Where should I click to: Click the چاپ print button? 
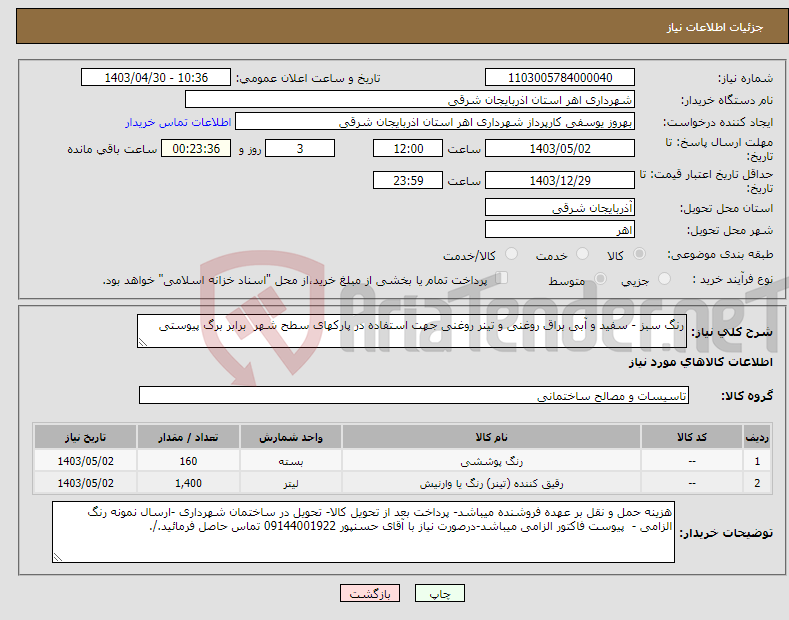coord(439,593)
